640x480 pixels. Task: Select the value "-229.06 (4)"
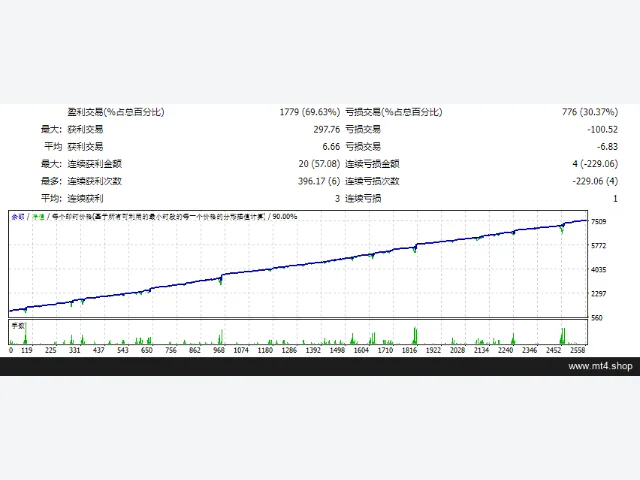coord(595,181)
